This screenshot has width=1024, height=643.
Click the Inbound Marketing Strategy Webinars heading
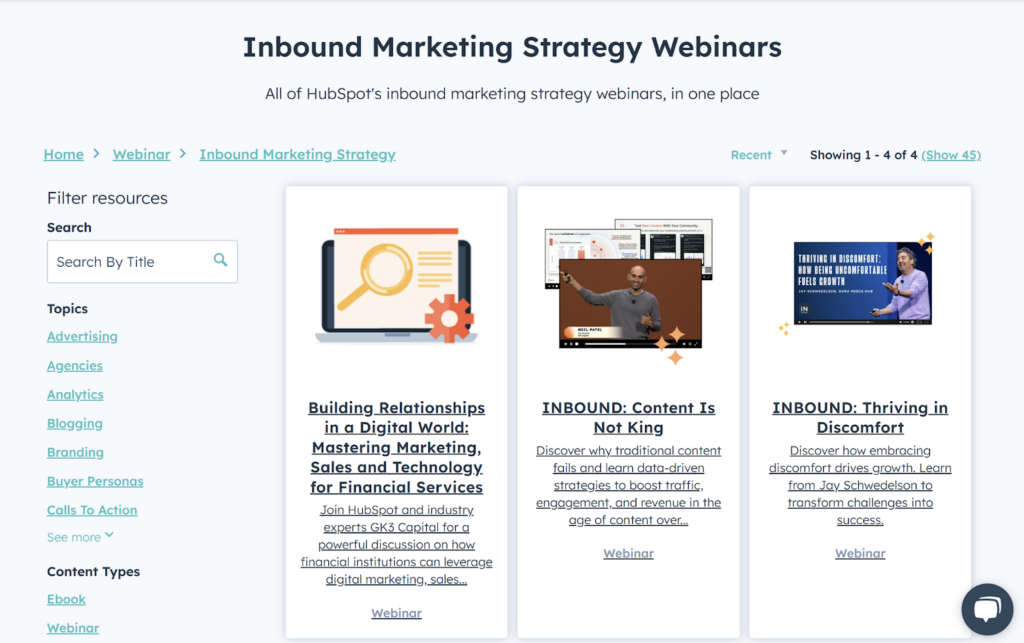[512, 48]
